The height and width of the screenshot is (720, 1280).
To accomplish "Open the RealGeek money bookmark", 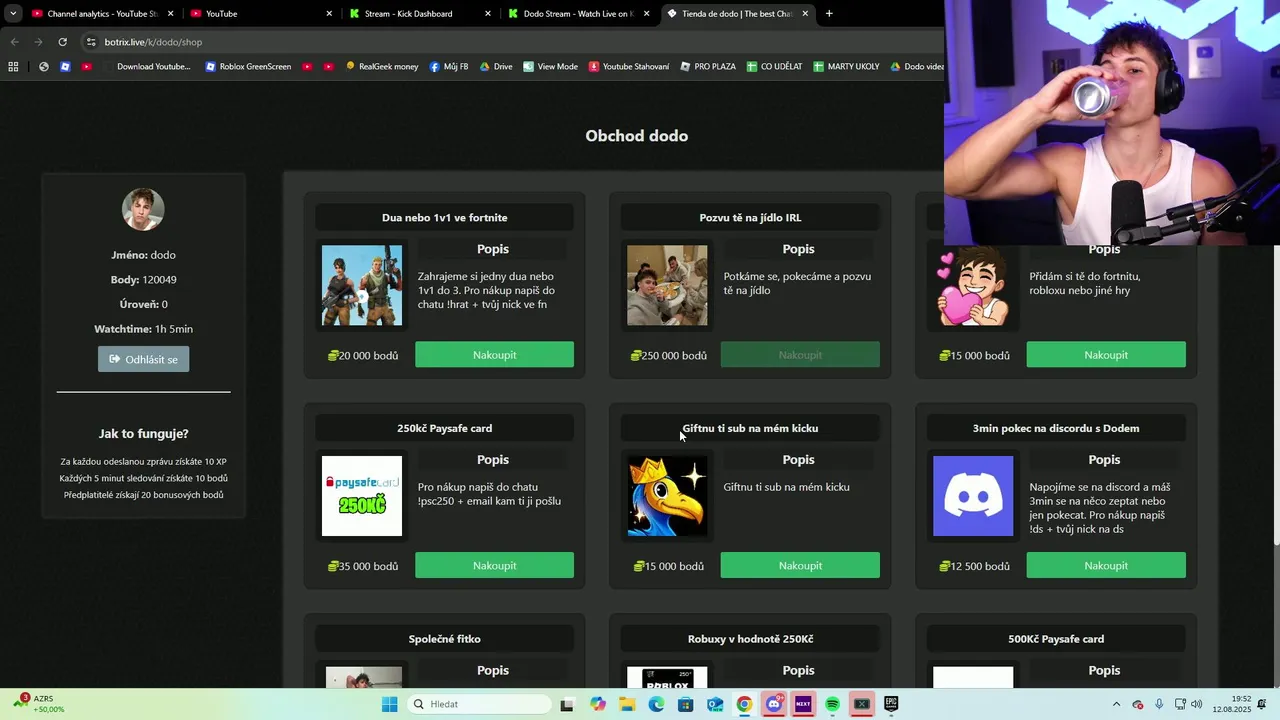I will pyautogui.click(x=382, y=67).
